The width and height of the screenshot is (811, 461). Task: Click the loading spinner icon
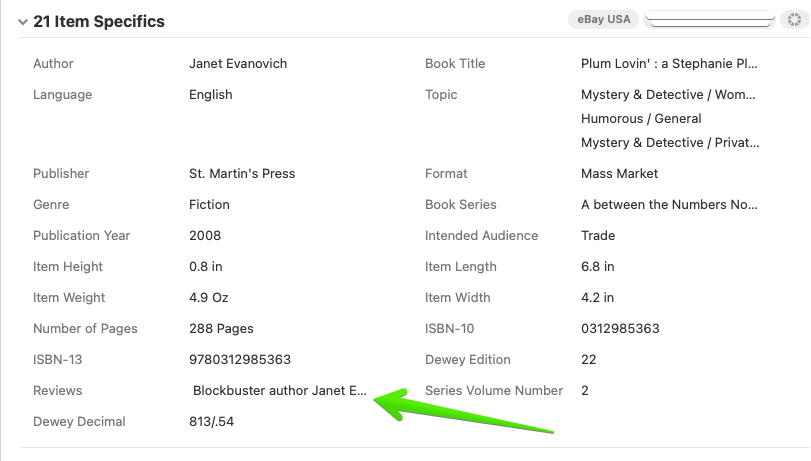795,20
